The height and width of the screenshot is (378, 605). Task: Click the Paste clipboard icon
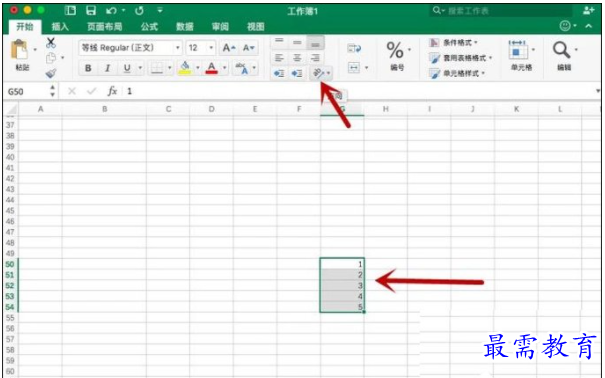[x=19, y=50]
